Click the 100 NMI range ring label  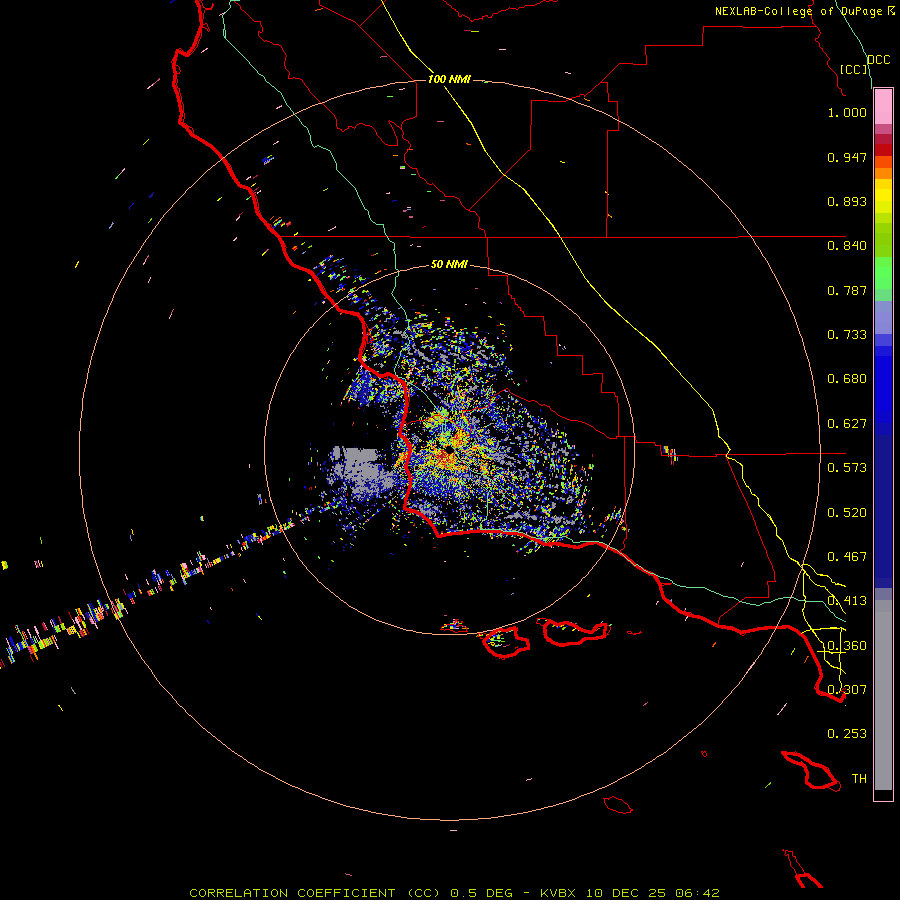point(449,79)
